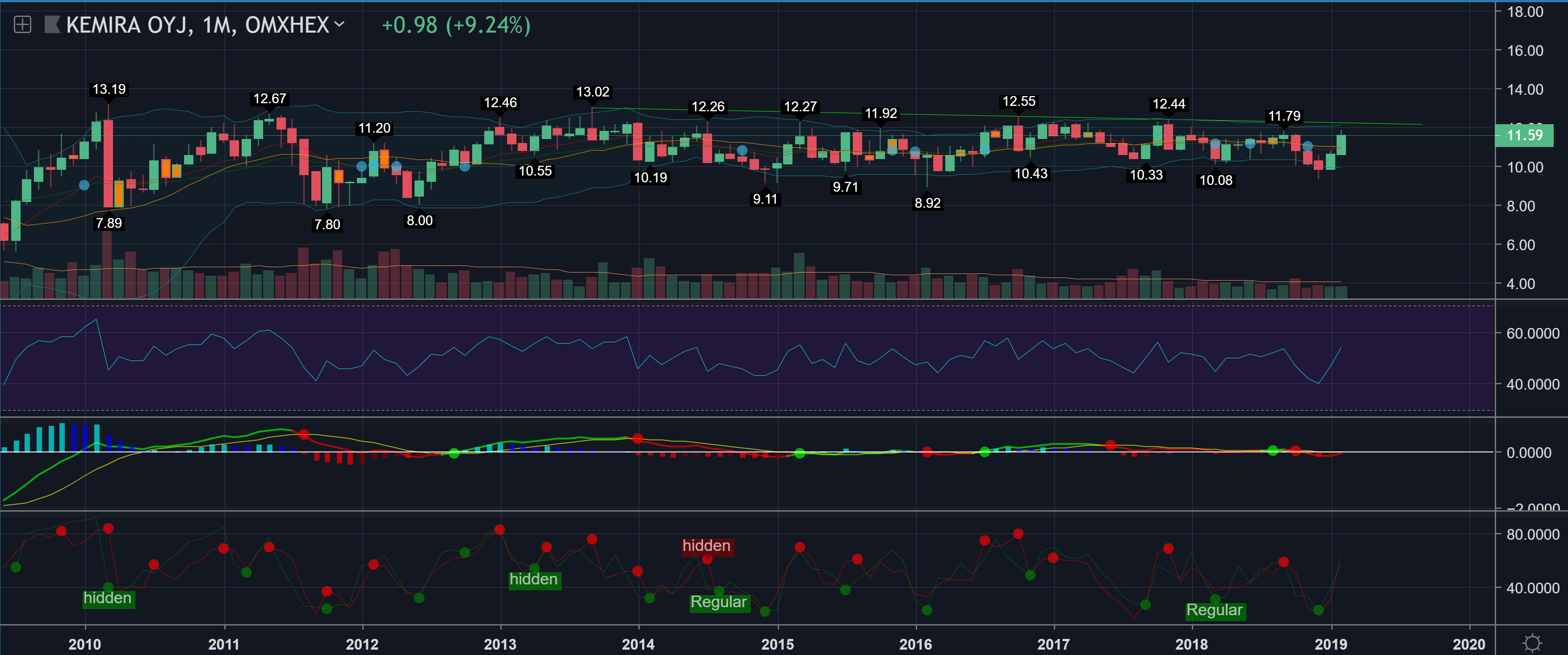Image resolution: width=1568 pixels, height=655 pixels.
Task: Click the plus box icon beside symbol title
Action: pyautogui.click(x=22, y=25)
